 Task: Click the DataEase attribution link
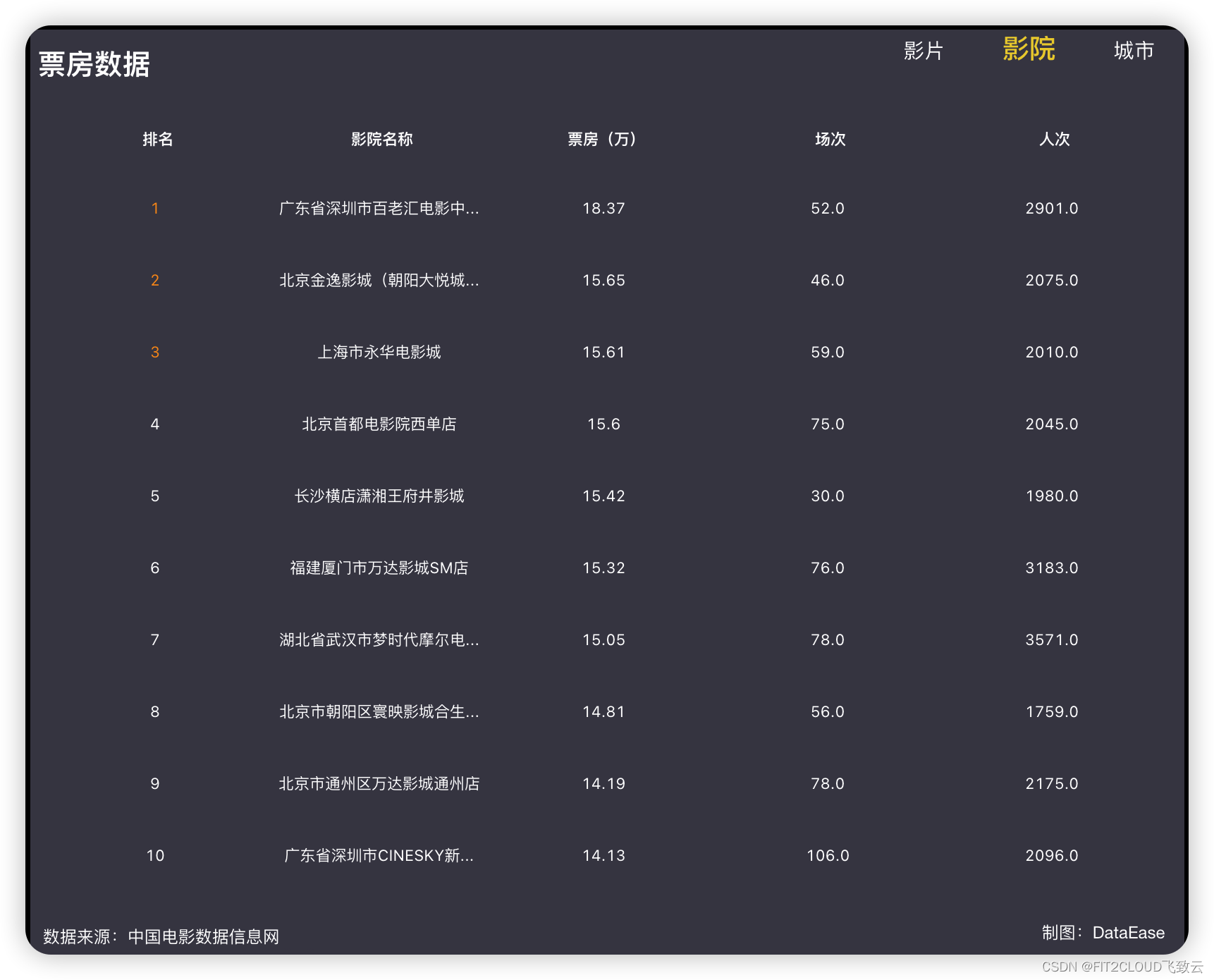(x=1127, y=932)
